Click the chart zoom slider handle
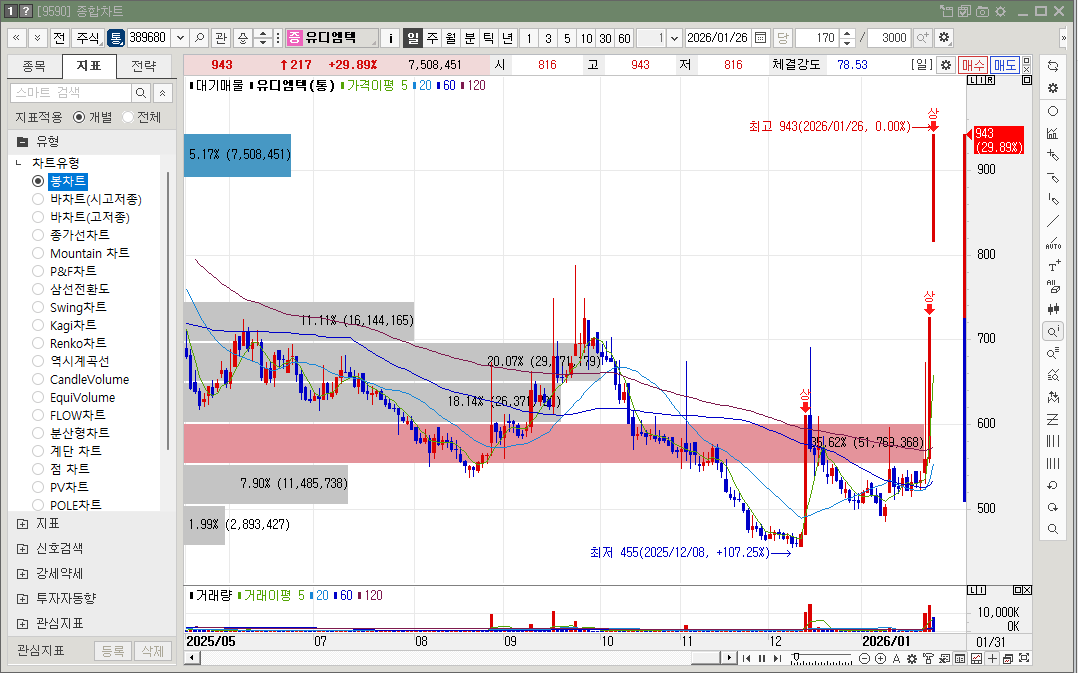Screen dimensions: 1078x673 (796, 658)
